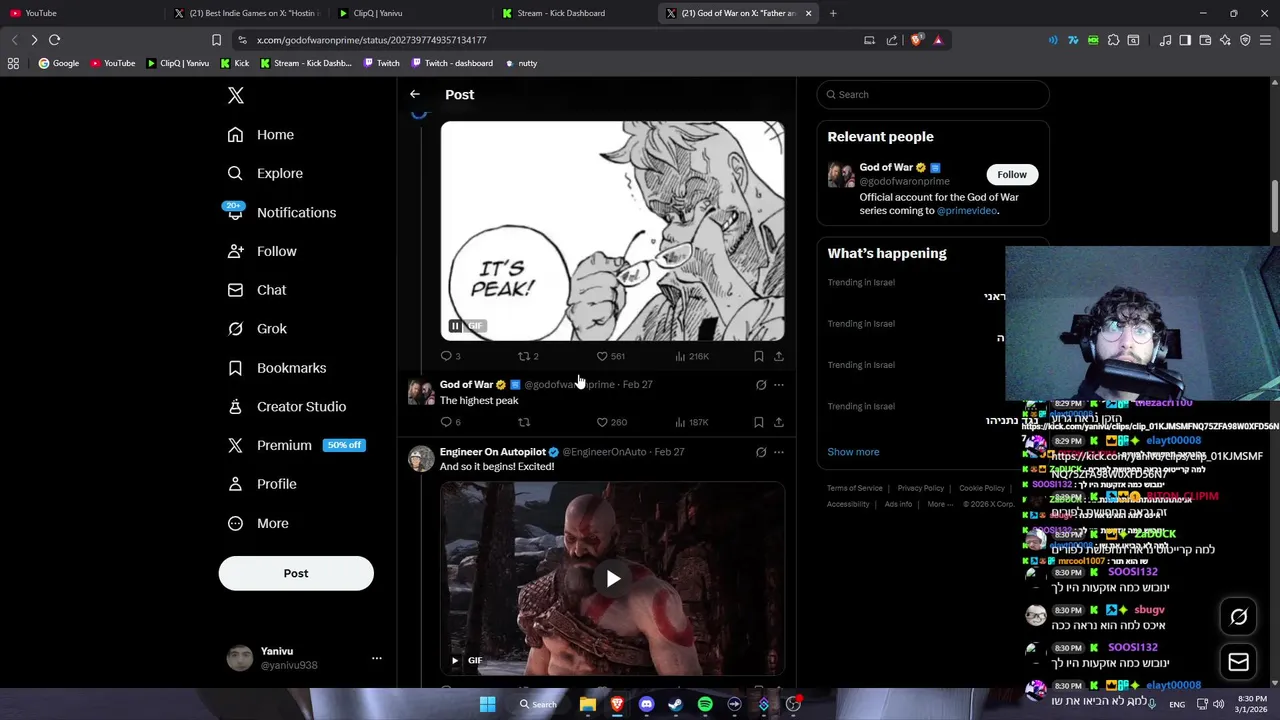
Task: Open Follow page in sidebar
Action: pos(262,251)
